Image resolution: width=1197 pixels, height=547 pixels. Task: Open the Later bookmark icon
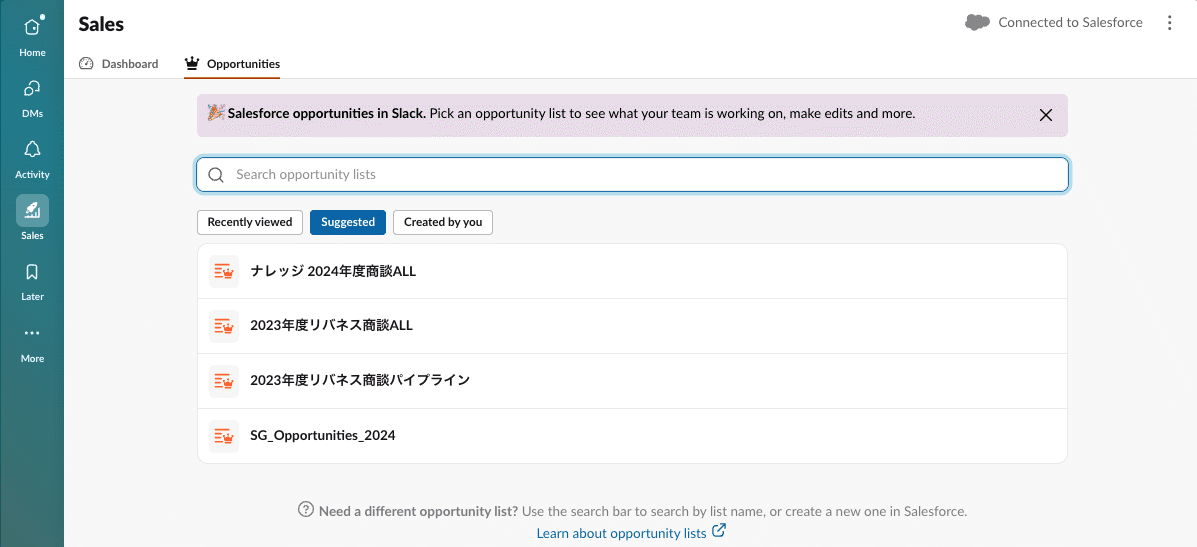32,272
